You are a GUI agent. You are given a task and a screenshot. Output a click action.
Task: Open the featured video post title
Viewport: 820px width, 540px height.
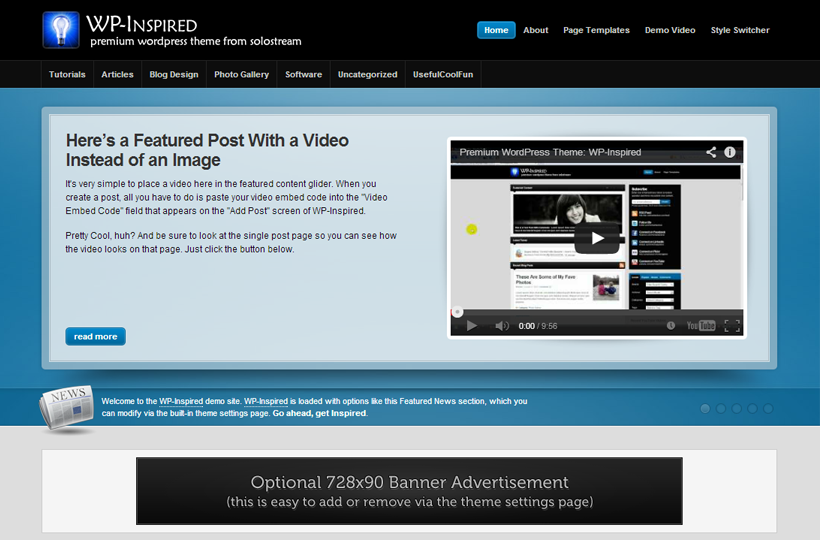tap(207, 150)
